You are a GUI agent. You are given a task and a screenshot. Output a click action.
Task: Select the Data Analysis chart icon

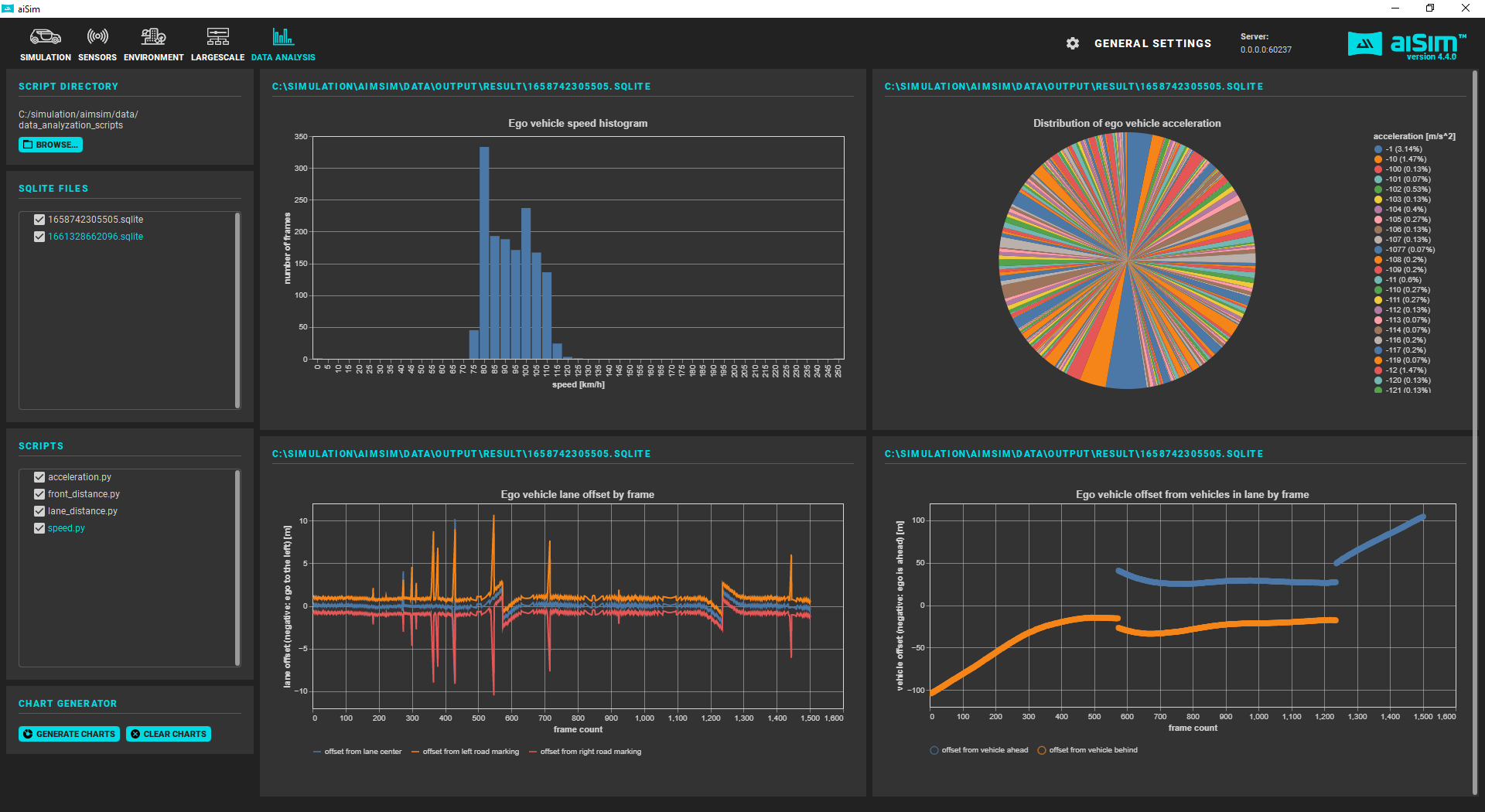tap(283, 37)
